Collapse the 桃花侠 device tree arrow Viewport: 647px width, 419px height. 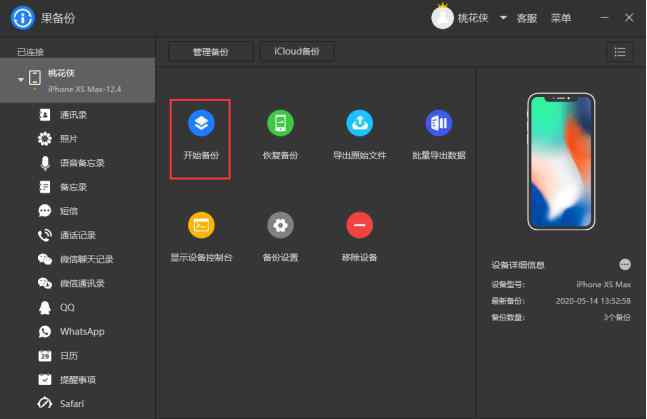[x=20, y=79]
